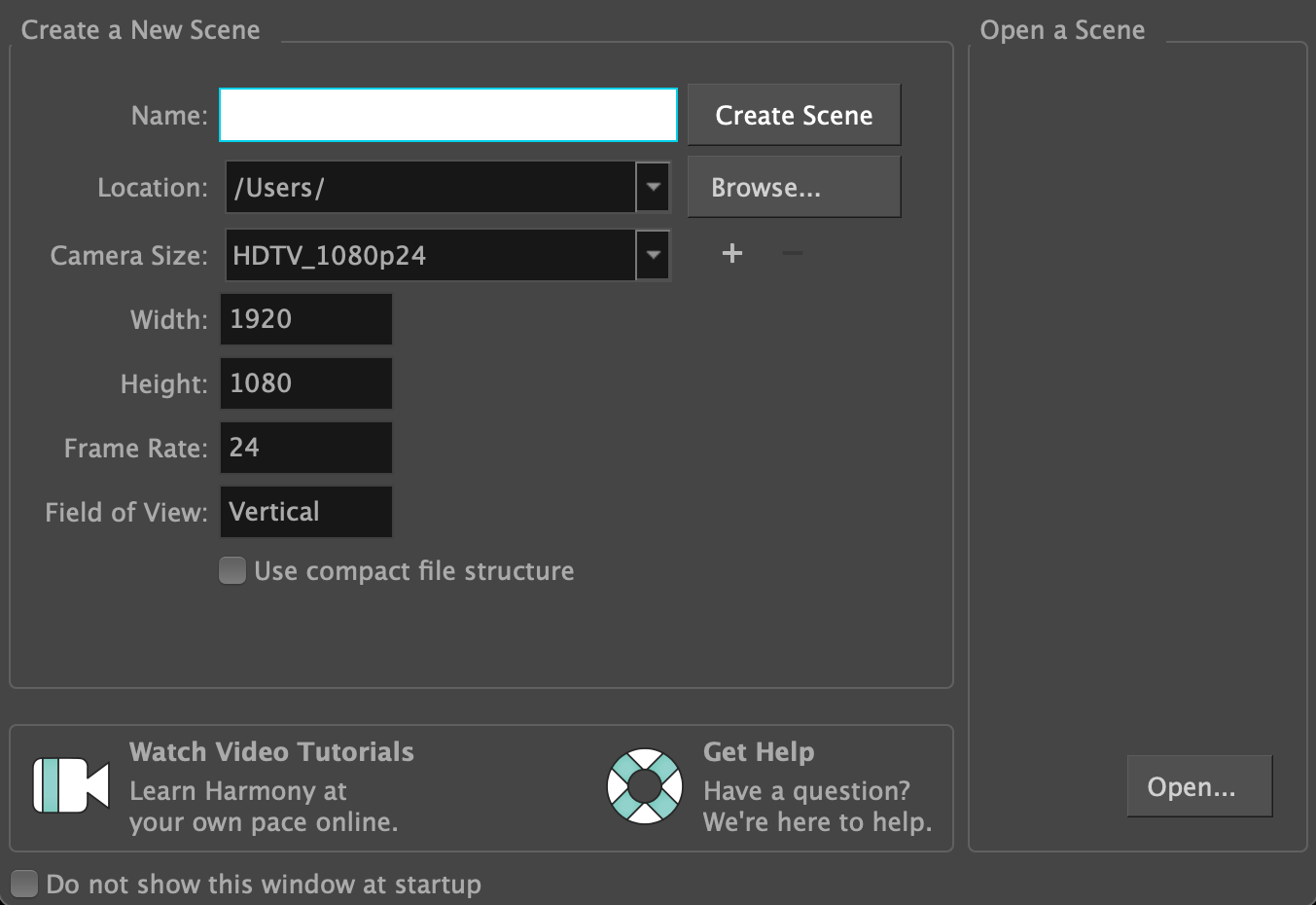Image resolution: width=1316 pixels, height=905 pixels.
Task: Click the /Users/ location path field
Action: coord(430,187)
